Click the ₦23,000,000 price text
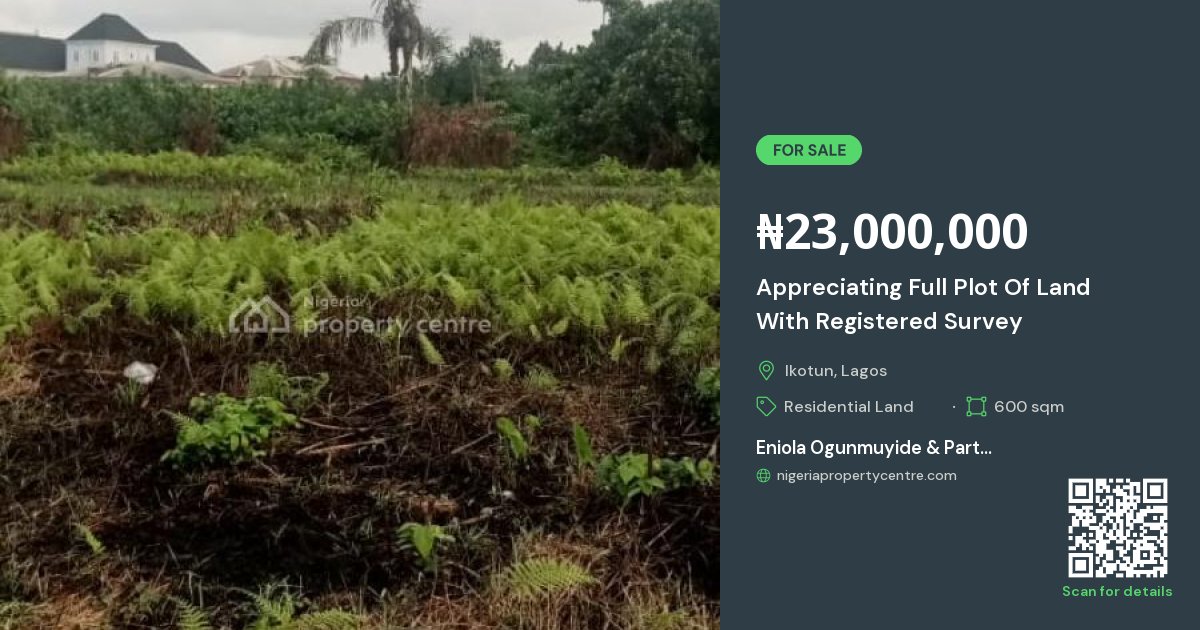 (x=892, y=232)
